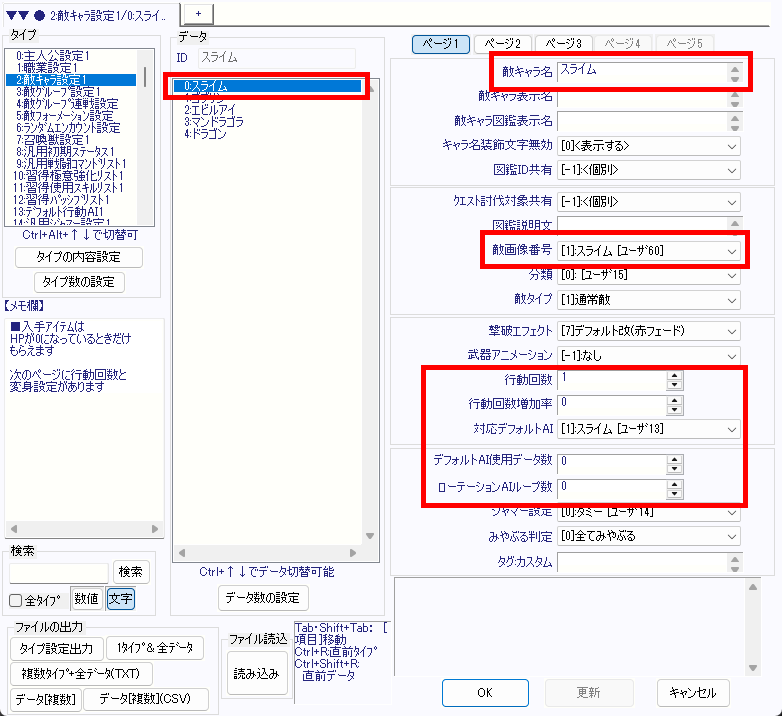
Task: Increase the 行動回数 value with up arrow
Action: [675, 375]
